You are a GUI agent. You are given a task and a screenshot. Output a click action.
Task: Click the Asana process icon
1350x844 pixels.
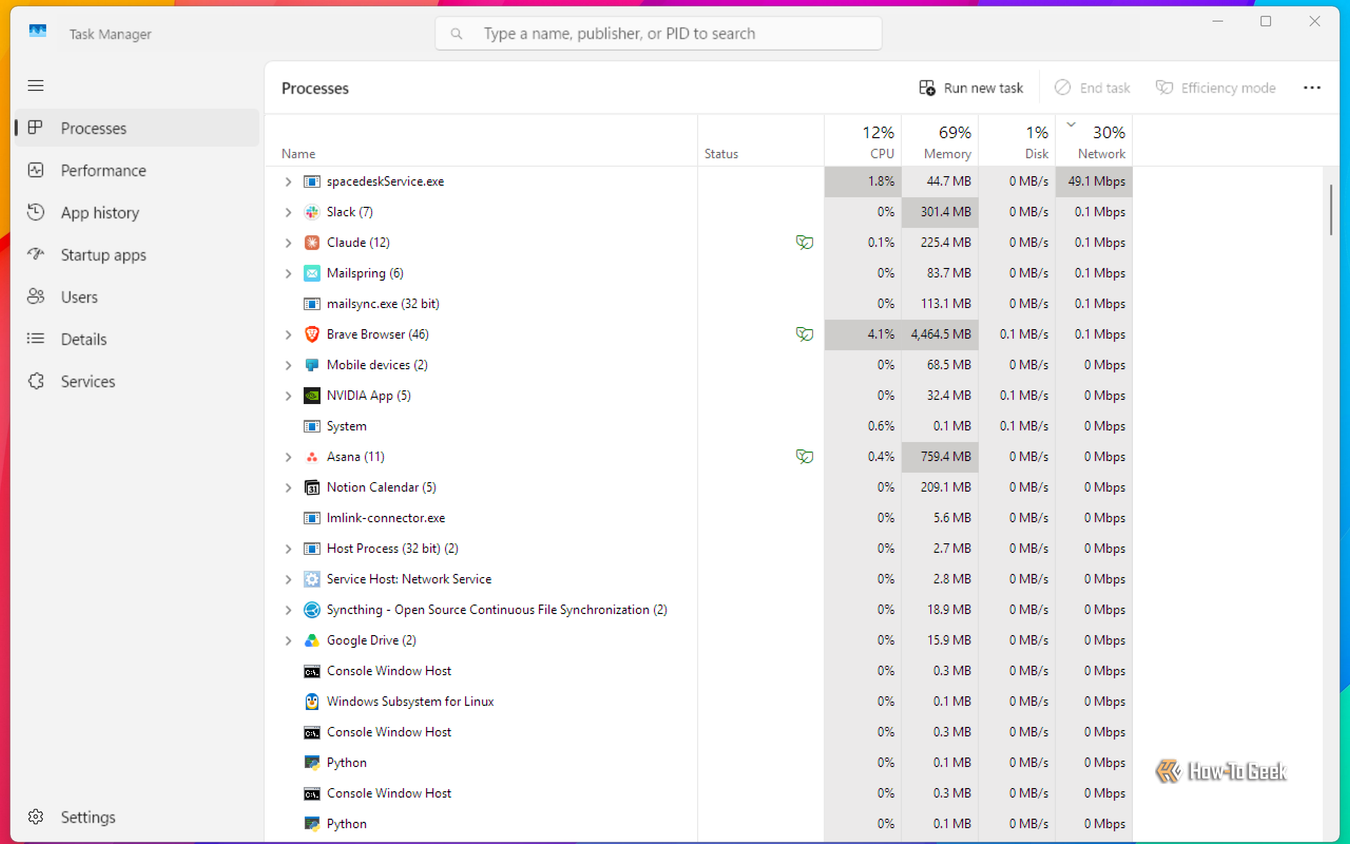point(312,457)
